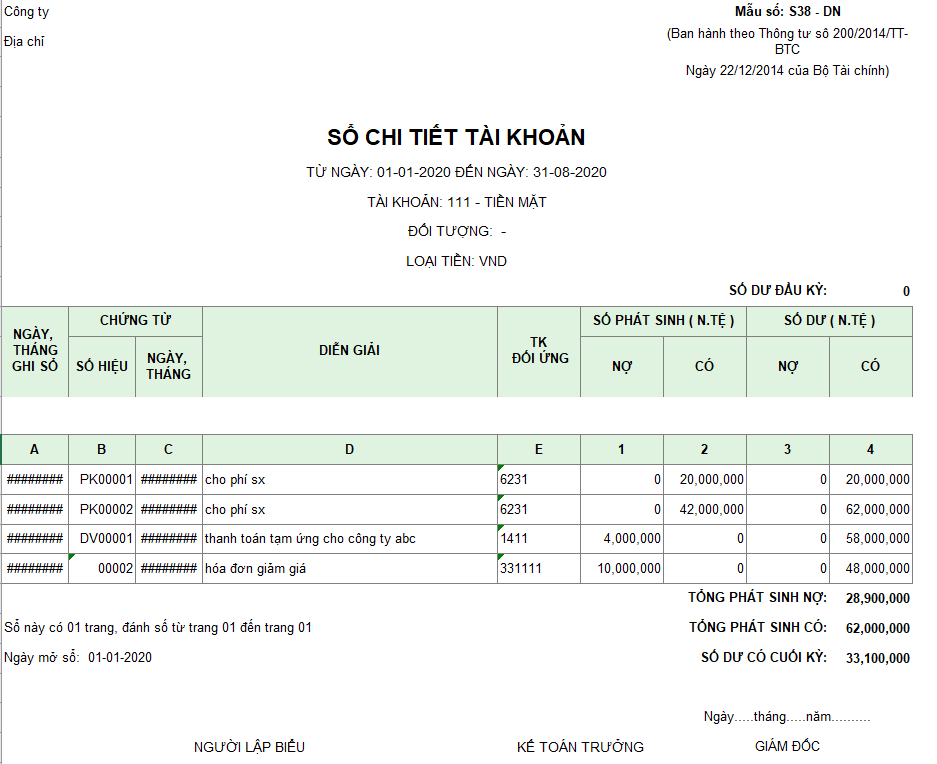Select the column D header above Diễn giải

click(x=349, y=449)
